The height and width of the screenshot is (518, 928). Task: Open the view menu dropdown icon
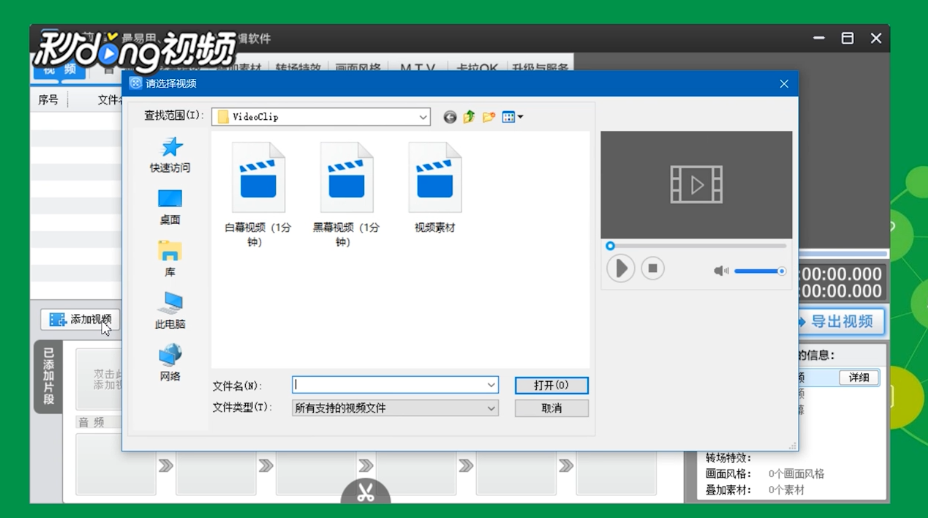click(513, 117)
